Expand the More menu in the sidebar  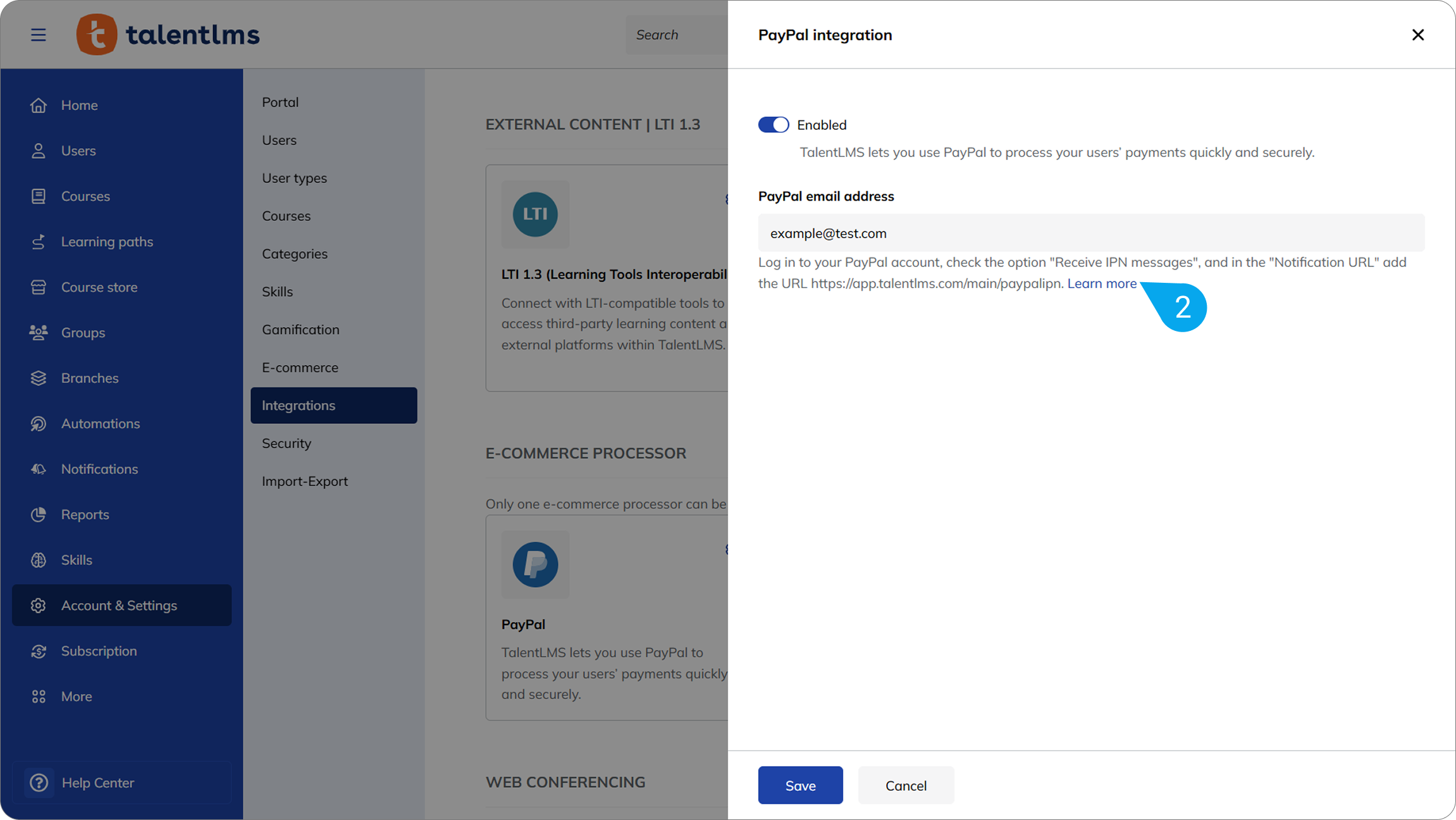click(76, 697)
